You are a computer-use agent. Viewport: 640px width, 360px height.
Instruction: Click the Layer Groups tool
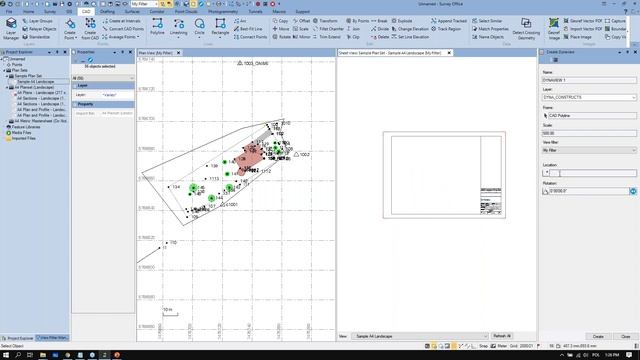point(37,21)
